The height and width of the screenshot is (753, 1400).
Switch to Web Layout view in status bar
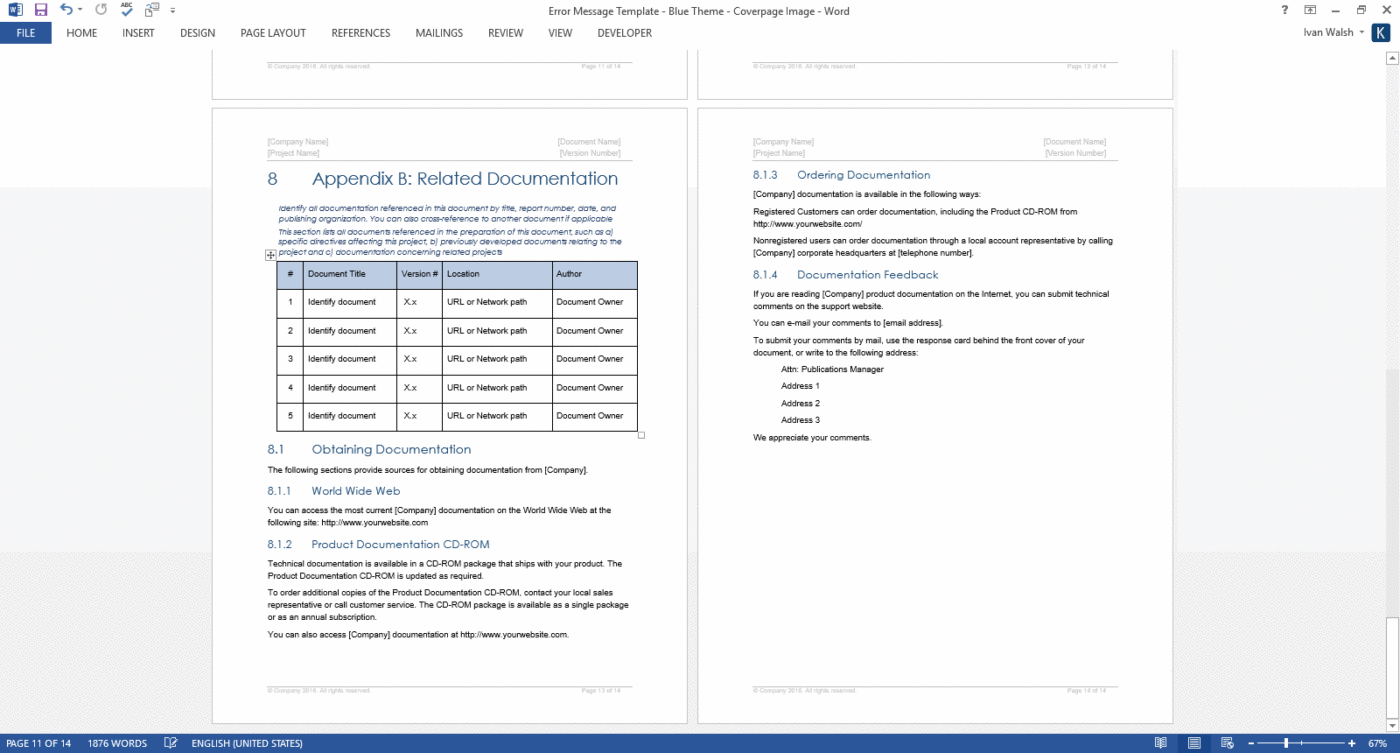click(1229, 743)
